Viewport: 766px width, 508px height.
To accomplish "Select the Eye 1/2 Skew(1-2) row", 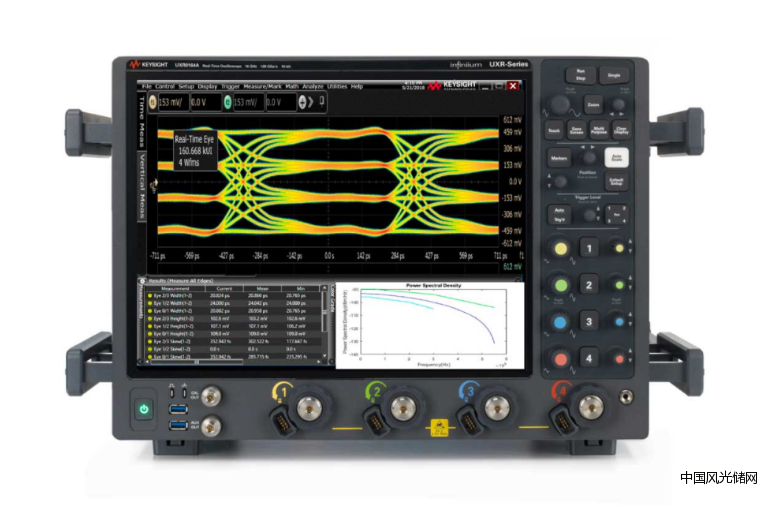I will tap(234, 349).
